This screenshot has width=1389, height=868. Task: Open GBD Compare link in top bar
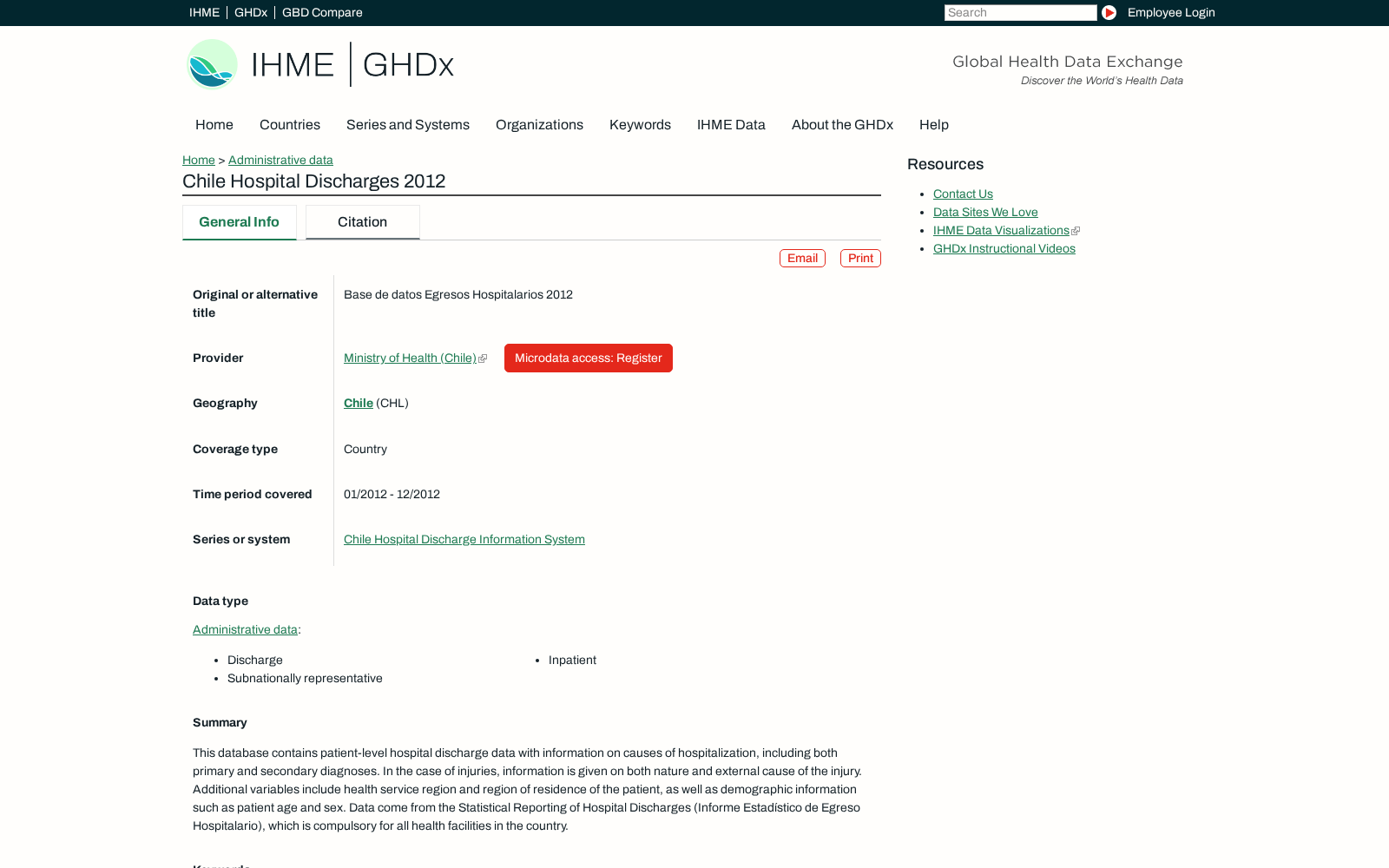322,13
